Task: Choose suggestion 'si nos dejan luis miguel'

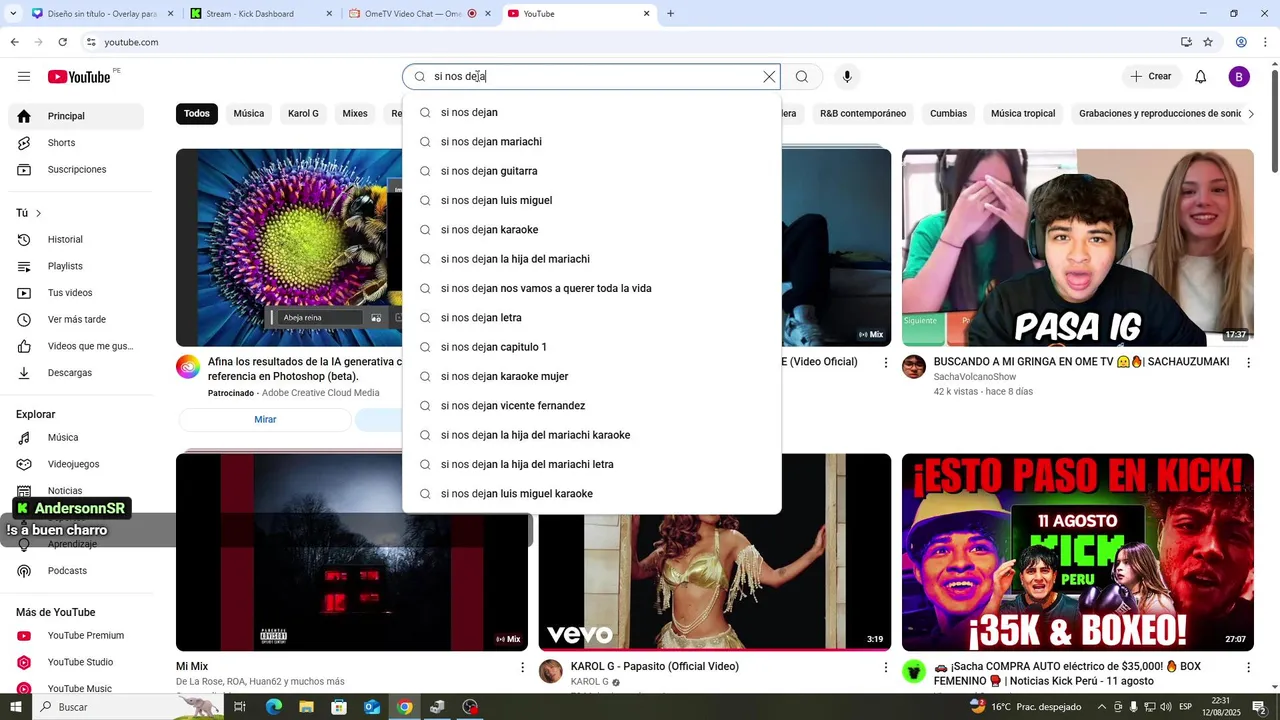Action: [x=591, y=201]
